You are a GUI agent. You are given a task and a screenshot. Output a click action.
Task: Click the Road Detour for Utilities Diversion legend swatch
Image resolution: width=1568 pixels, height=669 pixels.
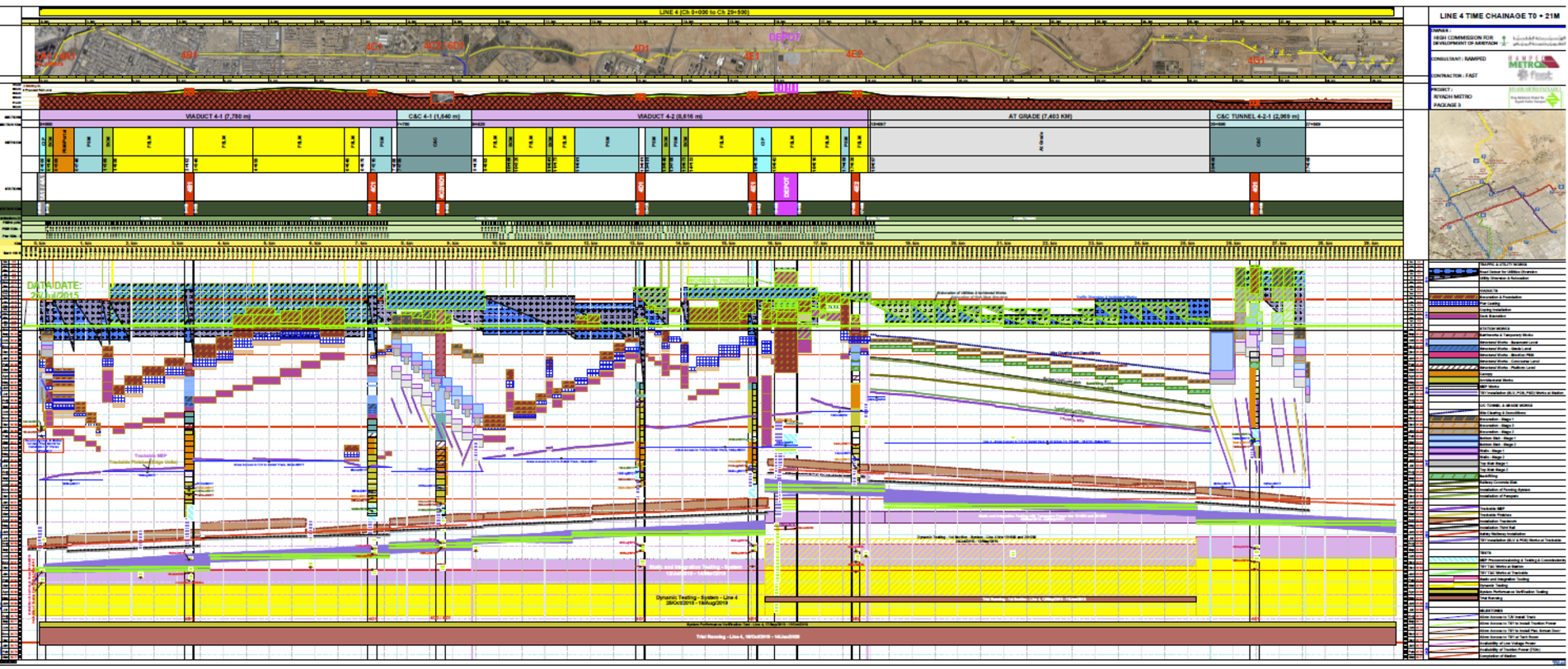pyautogui.click(x=1453, y=272)
